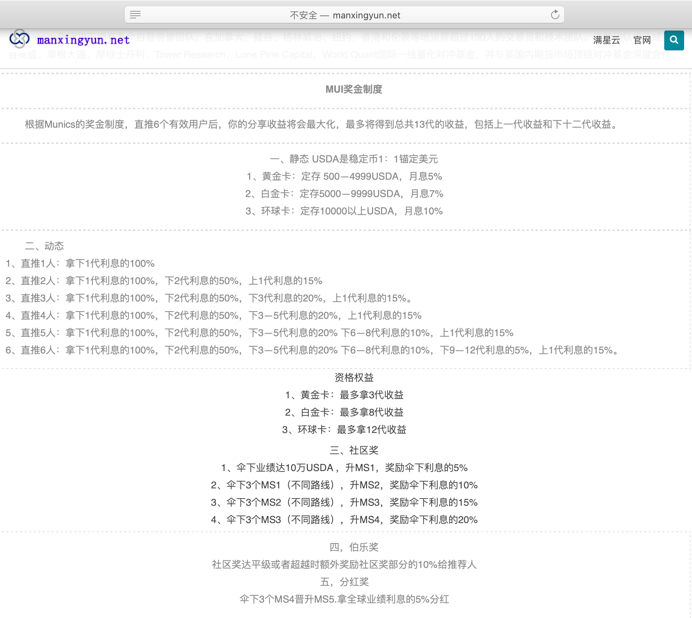Click the 四、伯乐奖 heading
The height and width of the screenshot is (618, 692).
(354, 547)
